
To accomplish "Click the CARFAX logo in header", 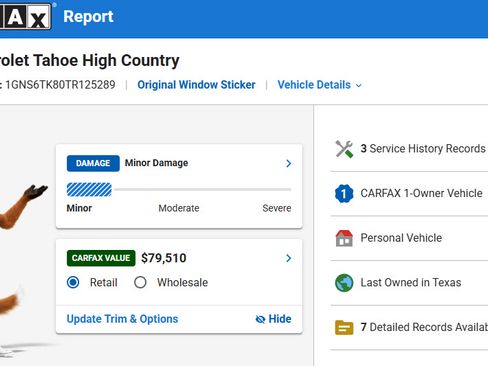I will (x=26, y=16).
